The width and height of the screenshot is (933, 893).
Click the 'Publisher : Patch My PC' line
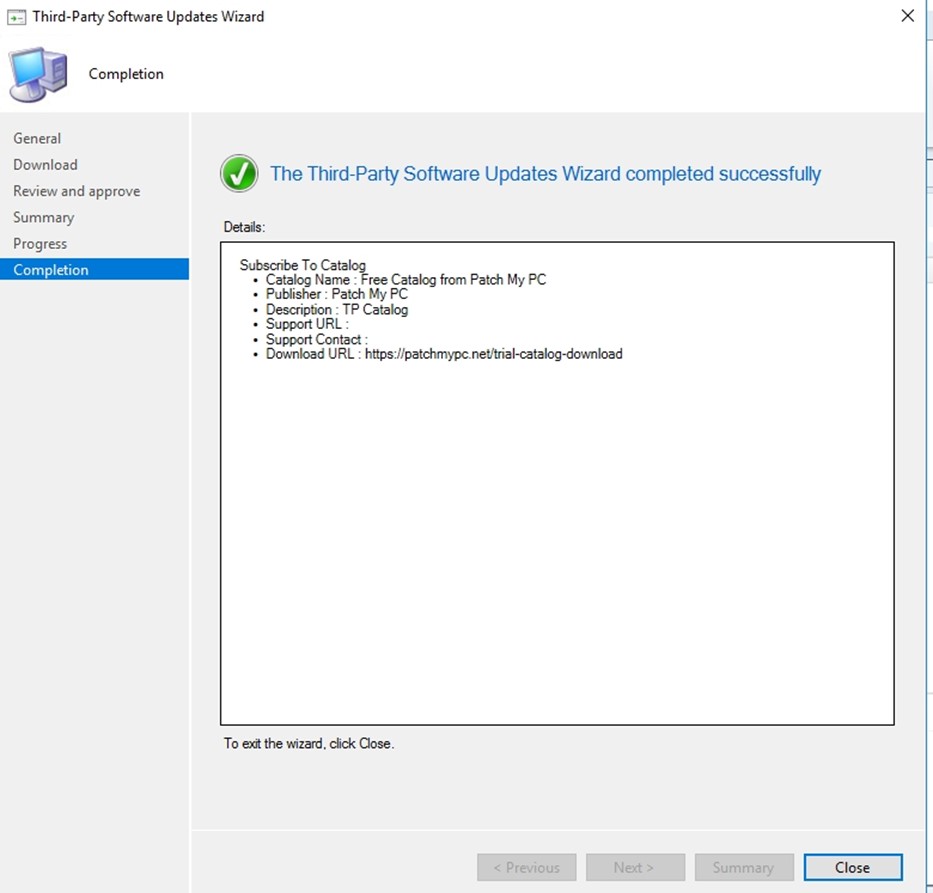[x=337, y=294]
